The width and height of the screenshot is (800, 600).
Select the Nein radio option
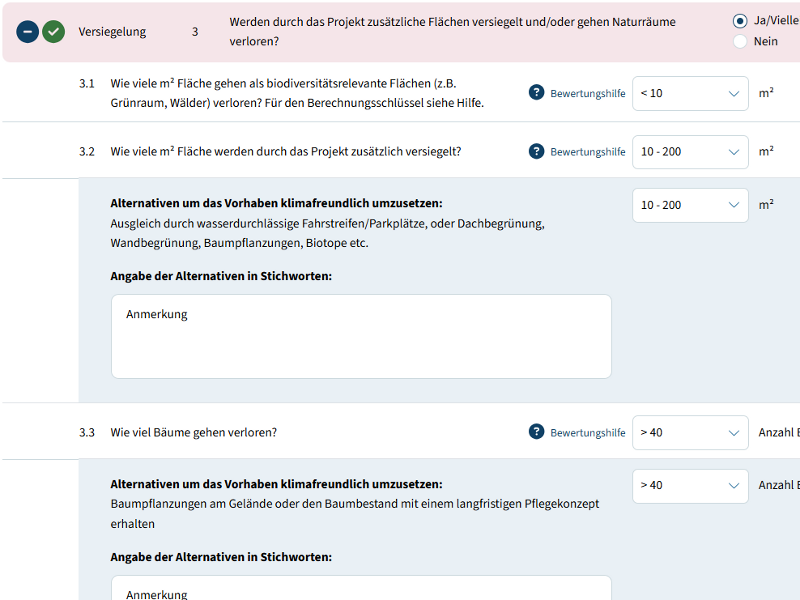click(x=740, y=41)
